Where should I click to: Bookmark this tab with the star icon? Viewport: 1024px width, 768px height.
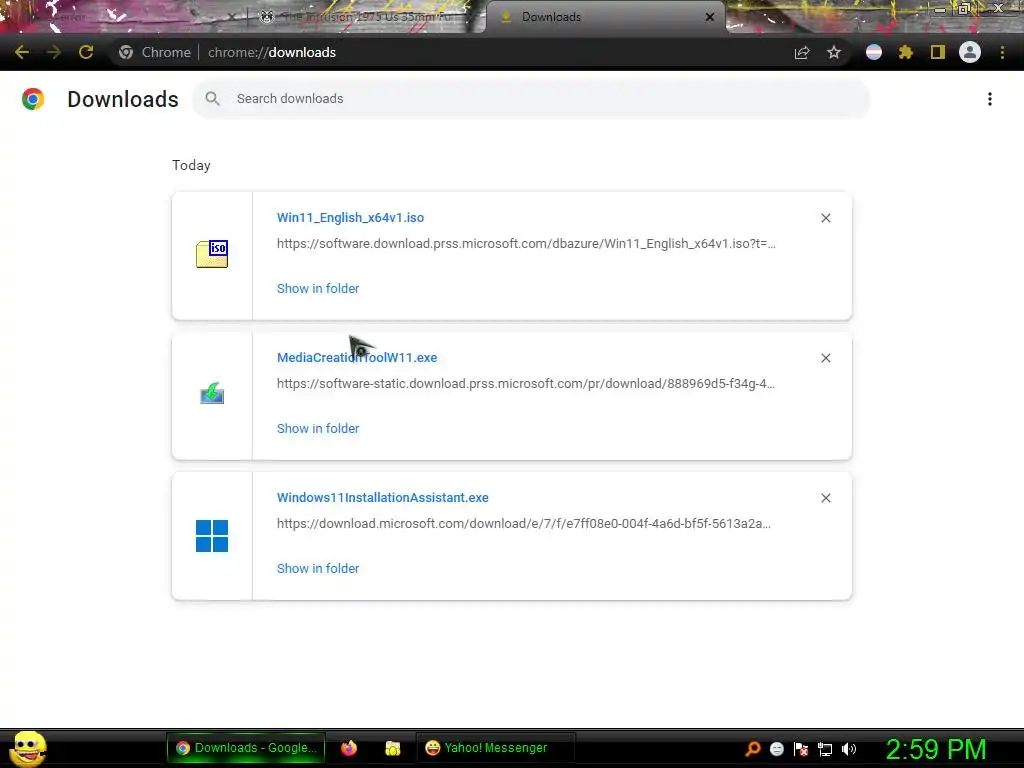pos(834,52)
